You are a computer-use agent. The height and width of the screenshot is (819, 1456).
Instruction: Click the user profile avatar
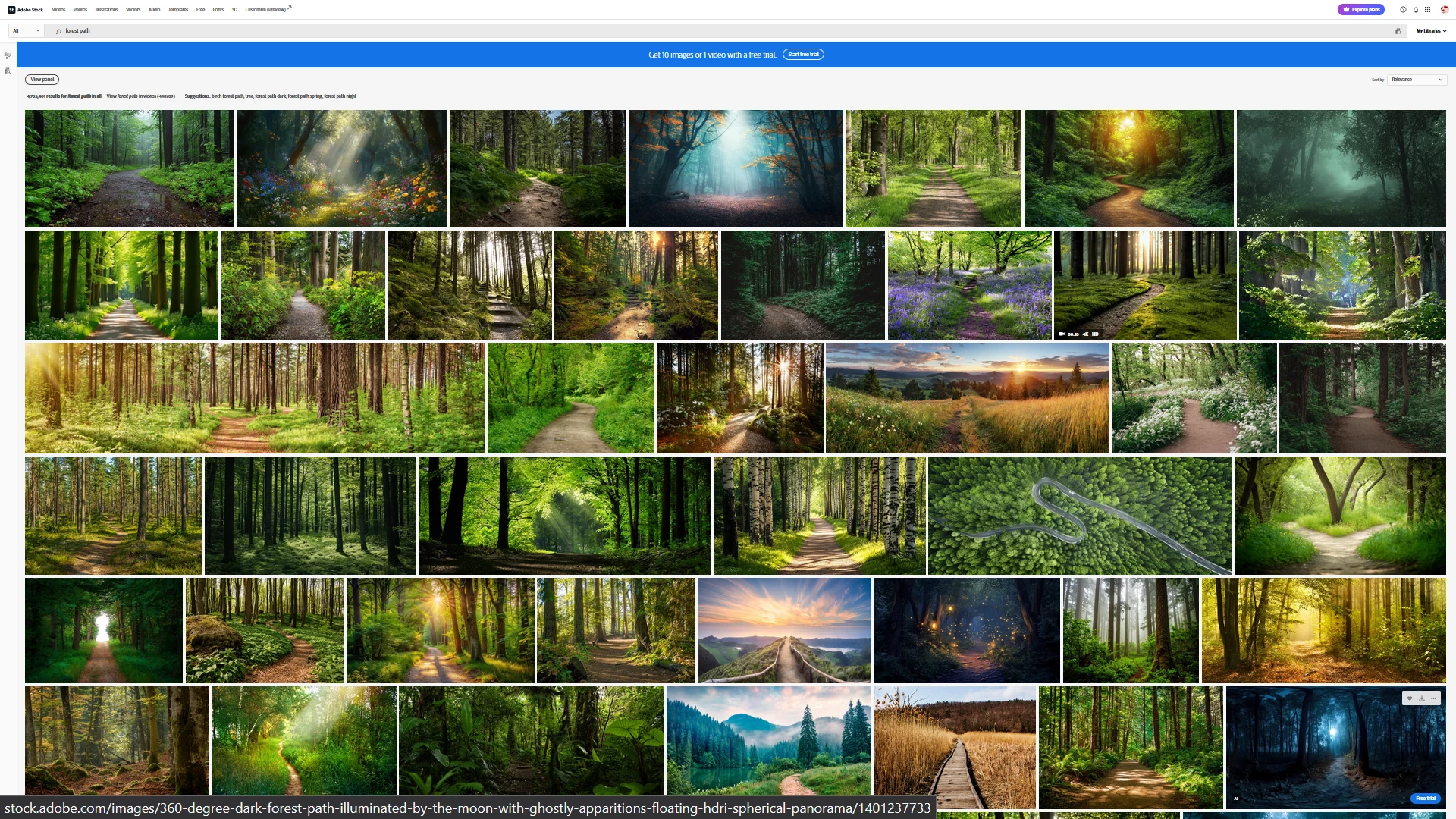coord(1444,10)
